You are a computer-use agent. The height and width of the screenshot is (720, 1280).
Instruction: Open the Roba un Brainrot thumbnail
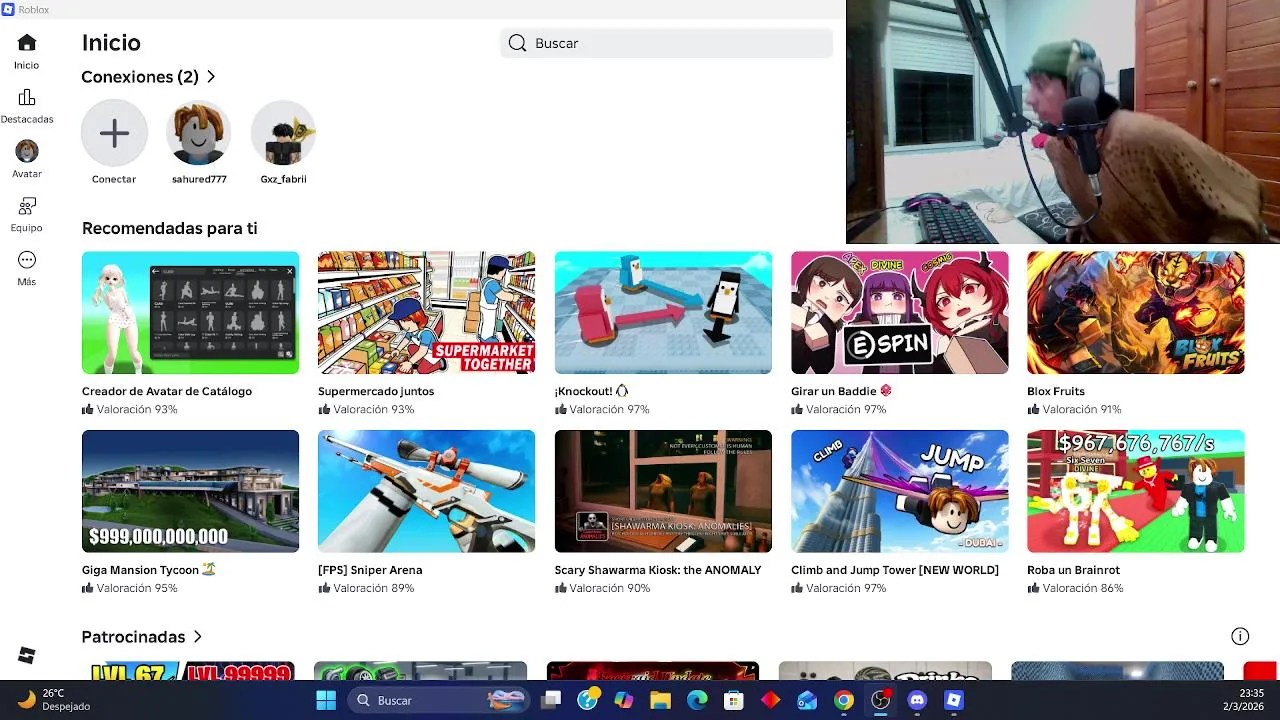[x=1135, y=491]
